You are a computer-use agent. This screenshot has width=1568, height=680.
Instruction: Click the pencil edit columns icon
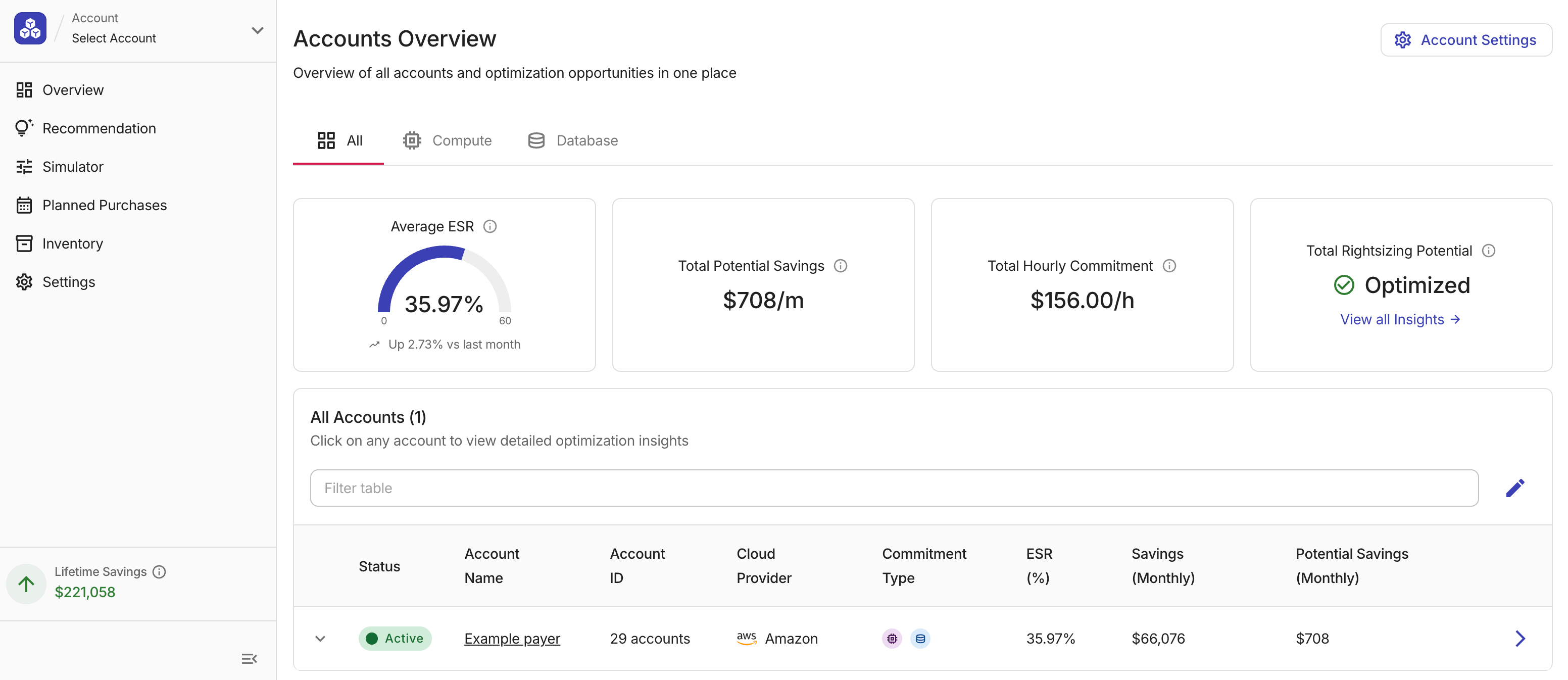coord(1515,488)
